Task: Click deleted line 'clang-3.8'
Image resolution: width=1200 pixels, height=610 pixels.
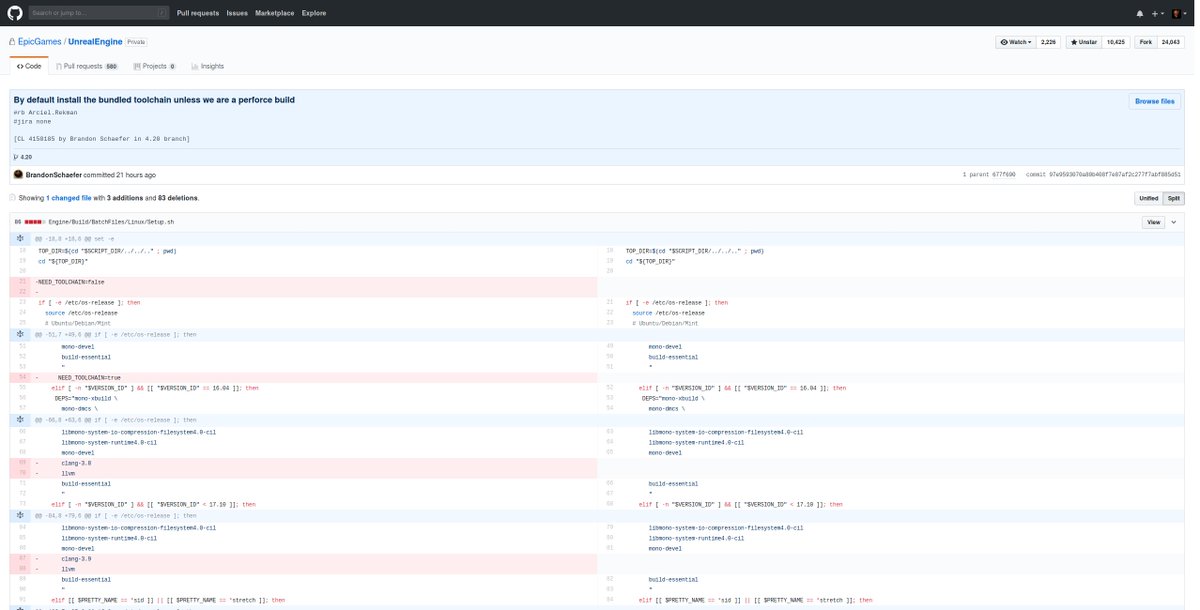Action: 76,463
